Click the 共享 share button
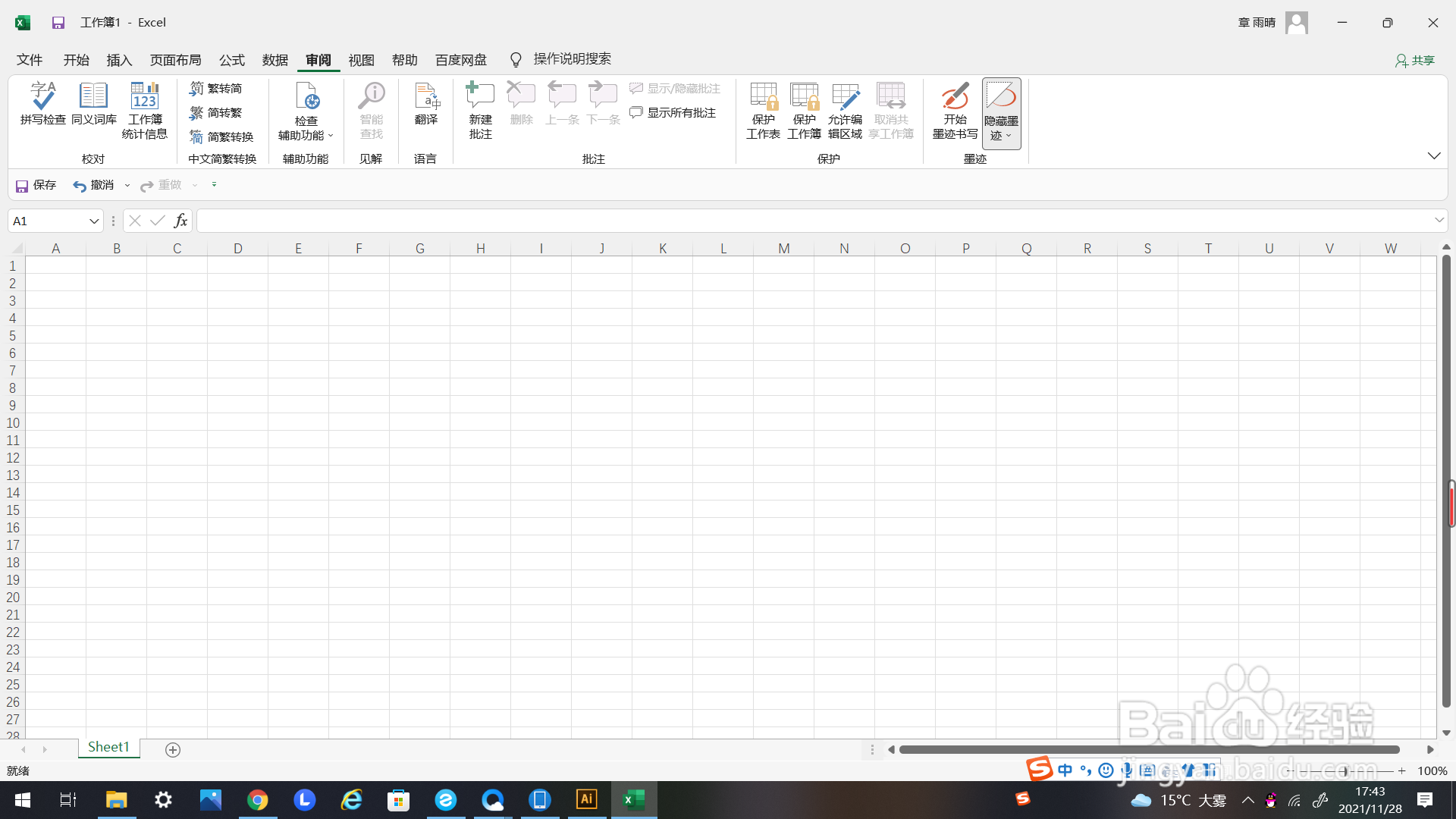The image size is (1456, 819). [1415, 60]
